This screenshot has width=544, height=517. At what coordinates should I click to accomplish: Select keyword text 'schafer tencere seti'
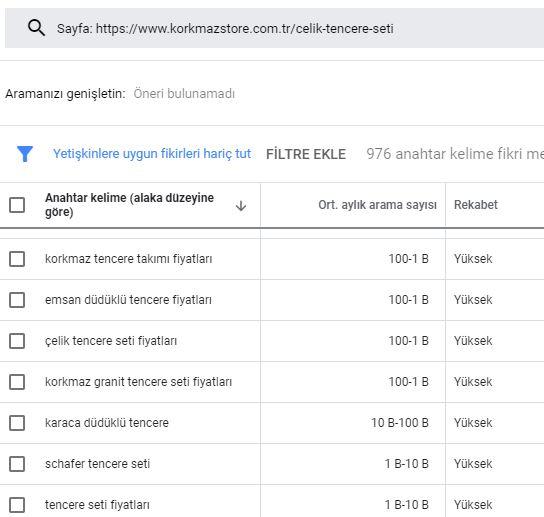(x=97, y=464)
